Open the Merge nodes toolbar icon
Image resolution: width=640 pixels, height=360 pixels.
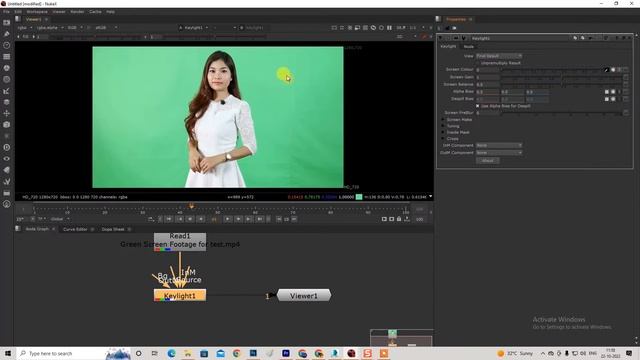pos(7,102)
